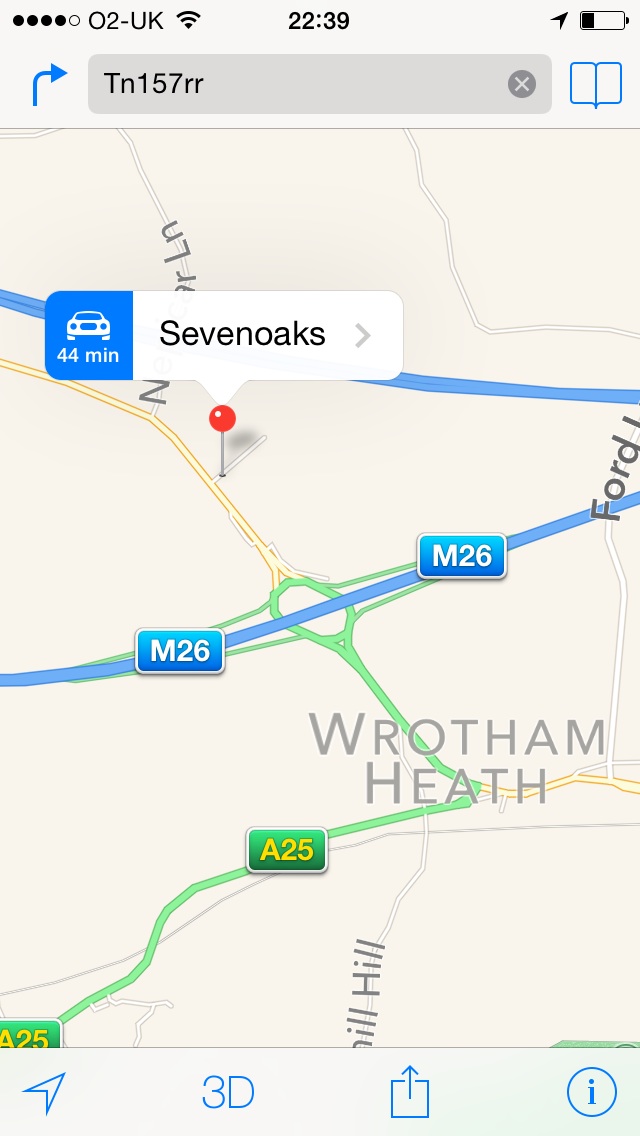The height and width of the screenshot is (1136, 640).
Task: Open the bookmarks book icon
Action: pos(596,85)
